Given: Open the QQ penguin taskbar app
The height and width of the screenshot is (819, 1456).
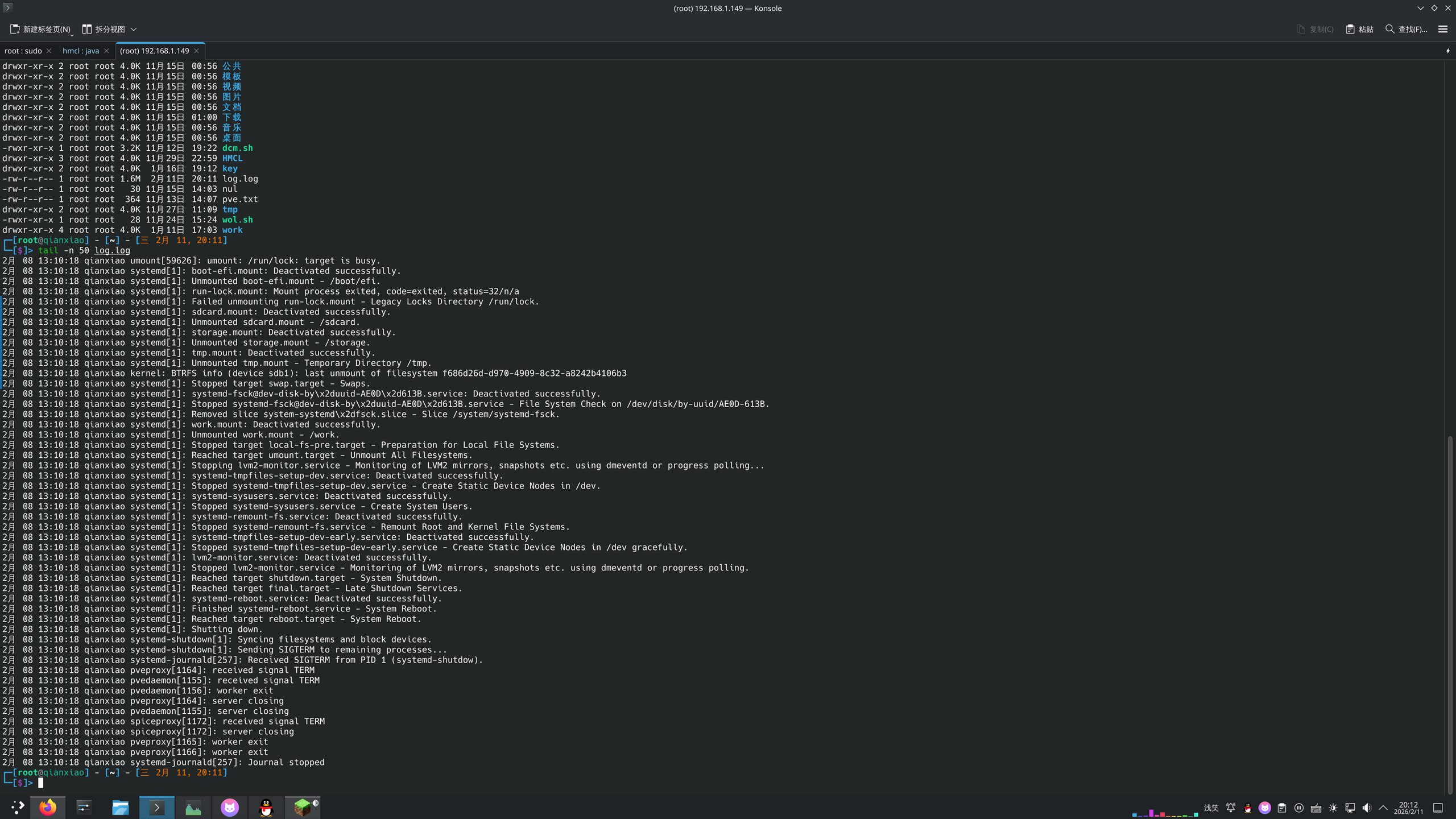Looking at the screenshot, I should click(x=266, y=808).
